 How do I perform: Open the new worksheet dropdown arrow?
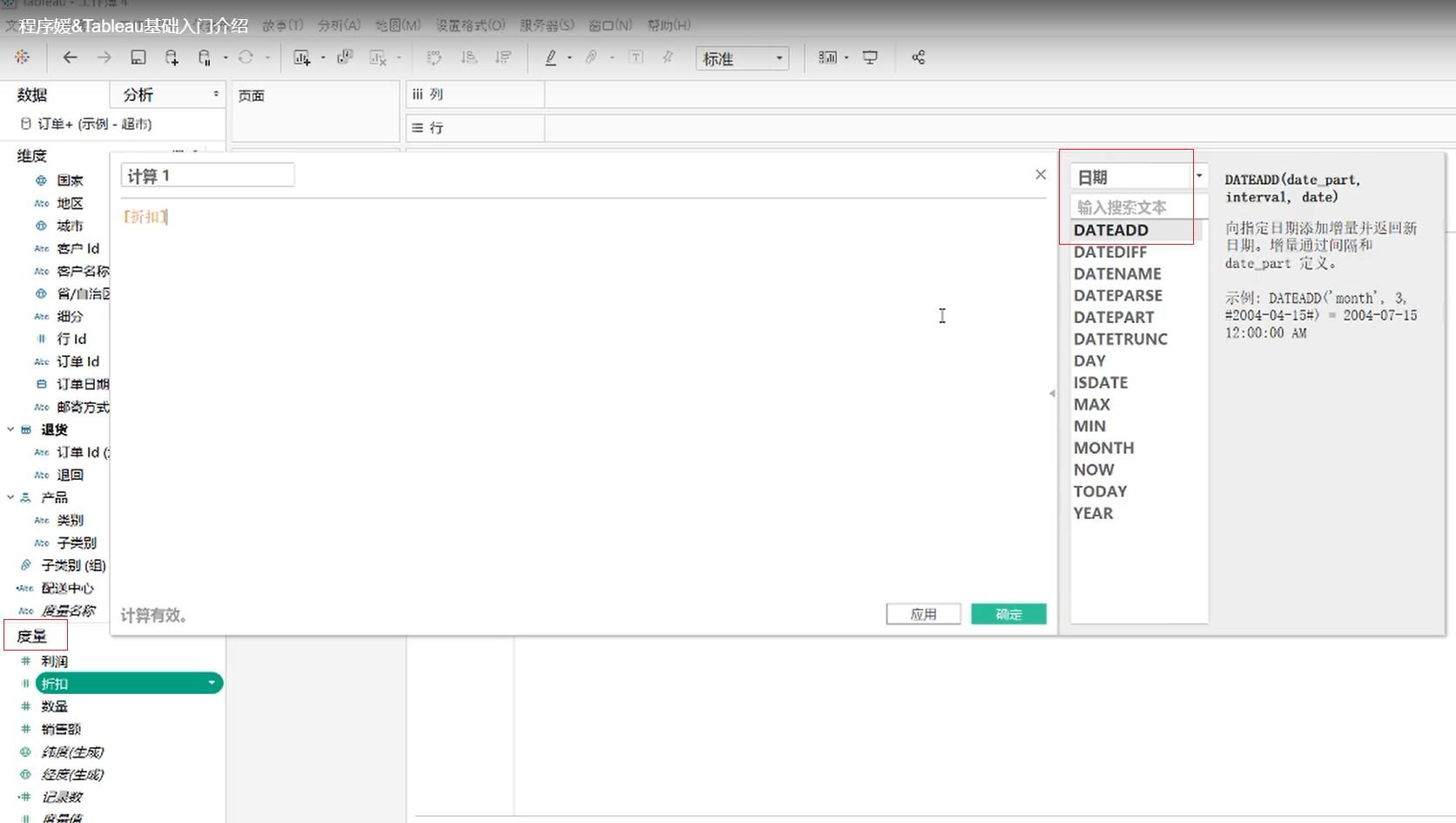(323, 58)
